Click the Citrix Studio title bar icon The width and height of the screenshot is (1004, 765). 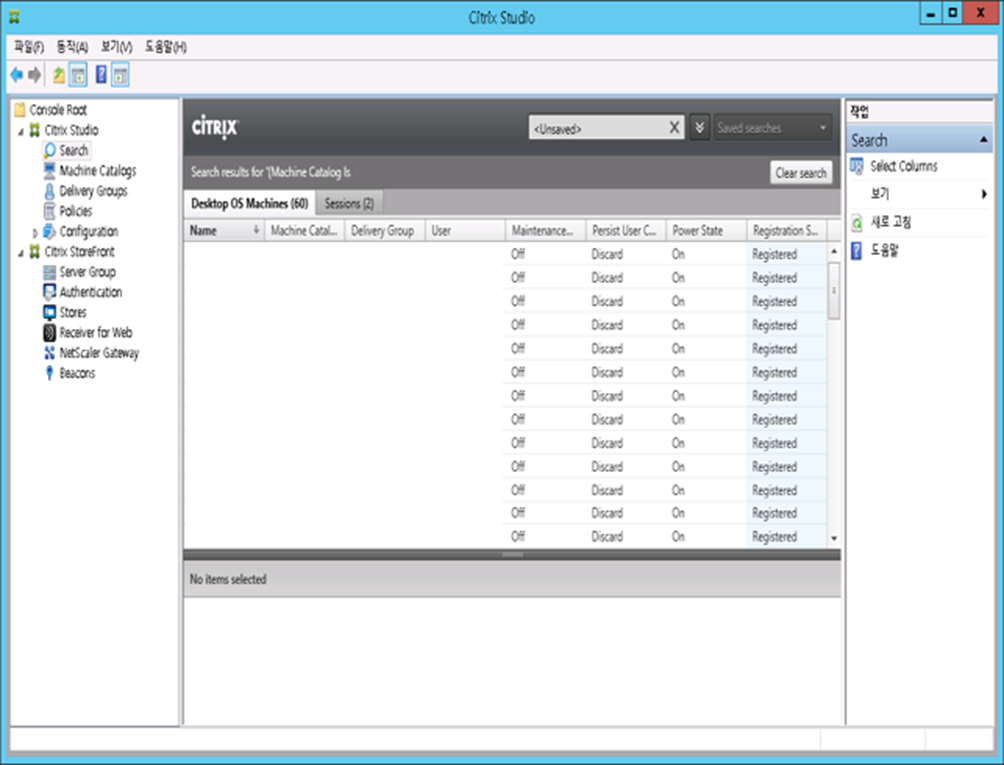pyautogui.click(x=14, y=17)
